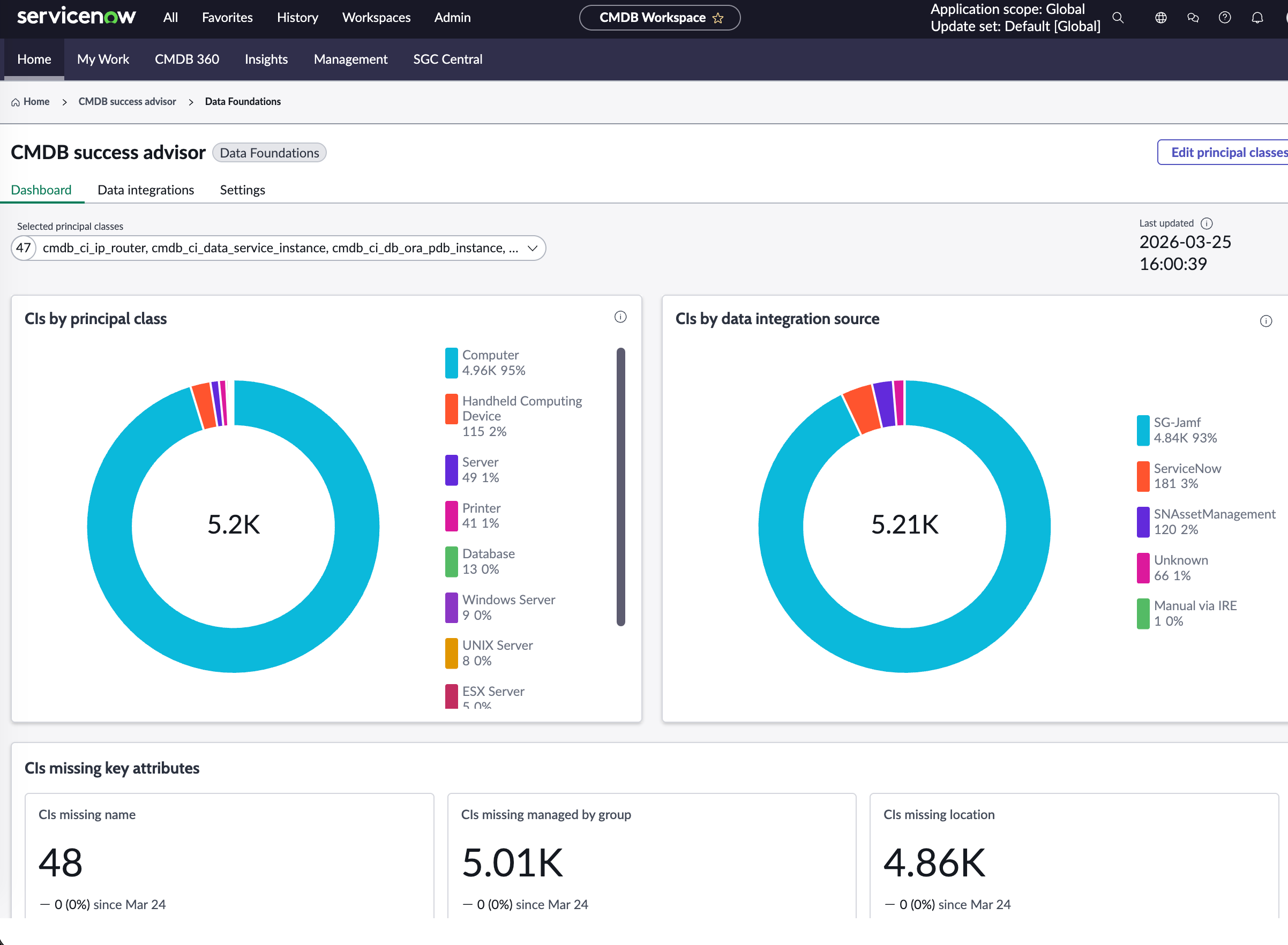Click the SNAssetManagement legend entry
Screen dimensions: 1288x945
click(x=1206, y=522)
